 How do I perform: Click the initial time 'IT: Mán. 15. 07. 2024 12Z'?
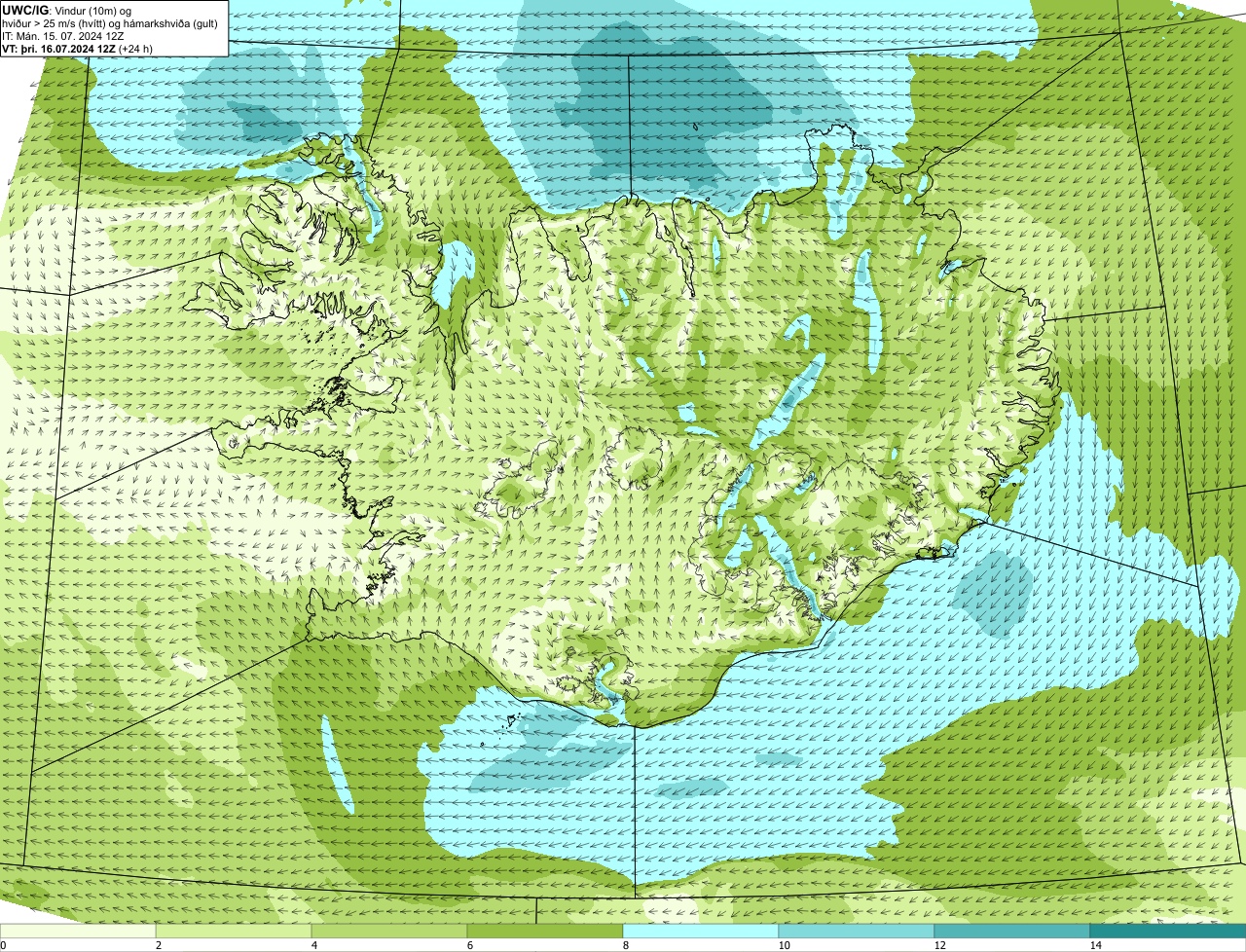pyautogui.click(x=62, y=35)
